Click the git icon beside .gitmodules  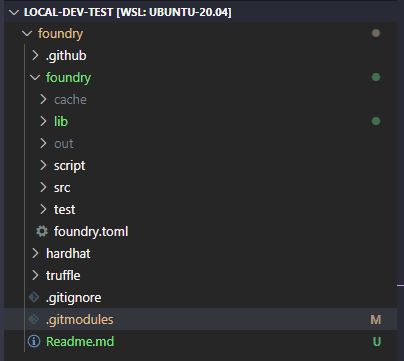tap(34, 319)
